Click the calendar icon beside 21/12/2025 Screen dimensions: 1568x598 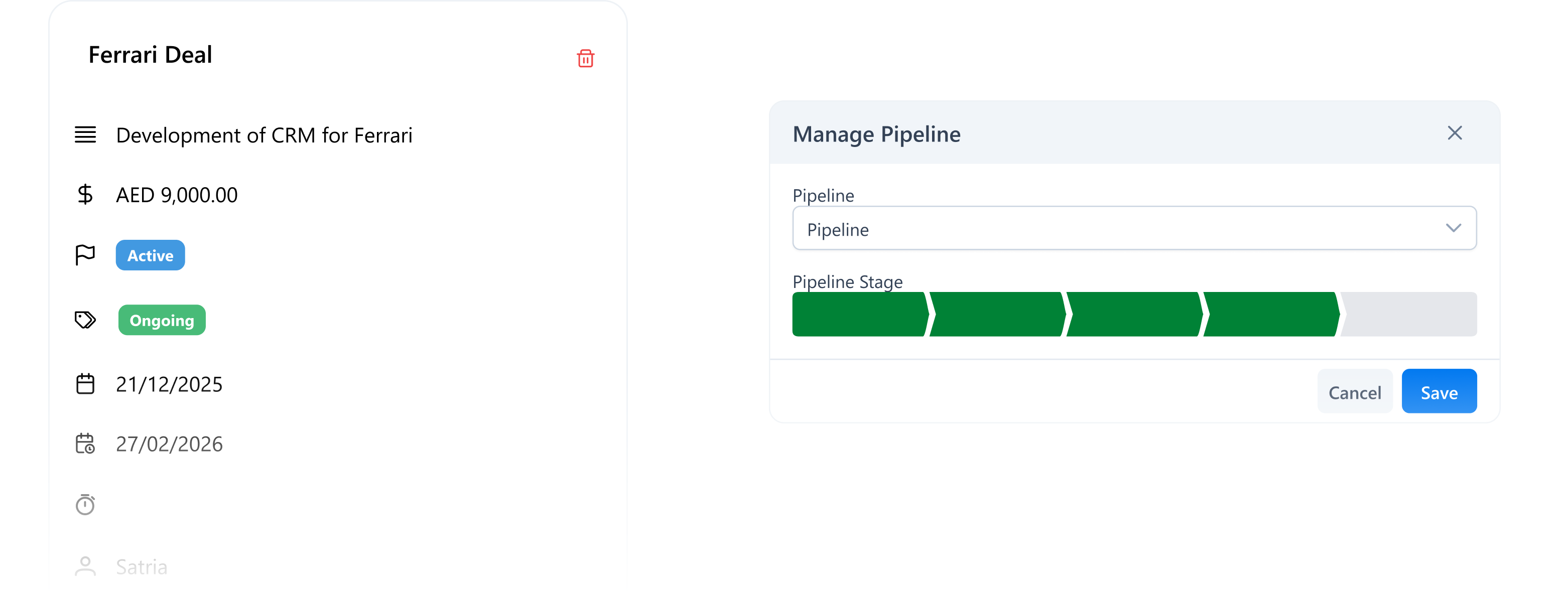(86, 383)
